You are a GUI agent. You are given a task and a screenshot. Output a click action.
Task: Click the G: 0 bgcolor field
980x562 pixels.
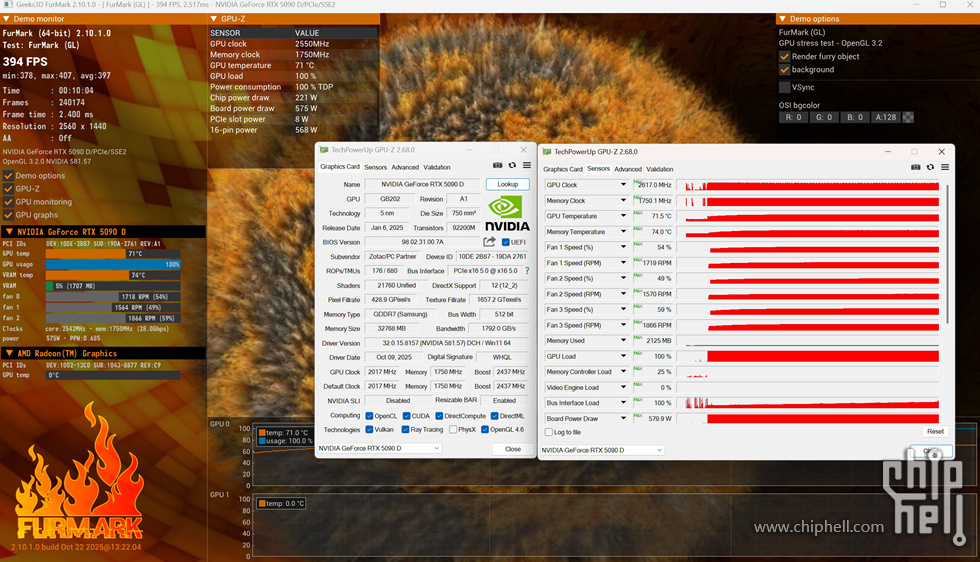[x=824, y=117]
